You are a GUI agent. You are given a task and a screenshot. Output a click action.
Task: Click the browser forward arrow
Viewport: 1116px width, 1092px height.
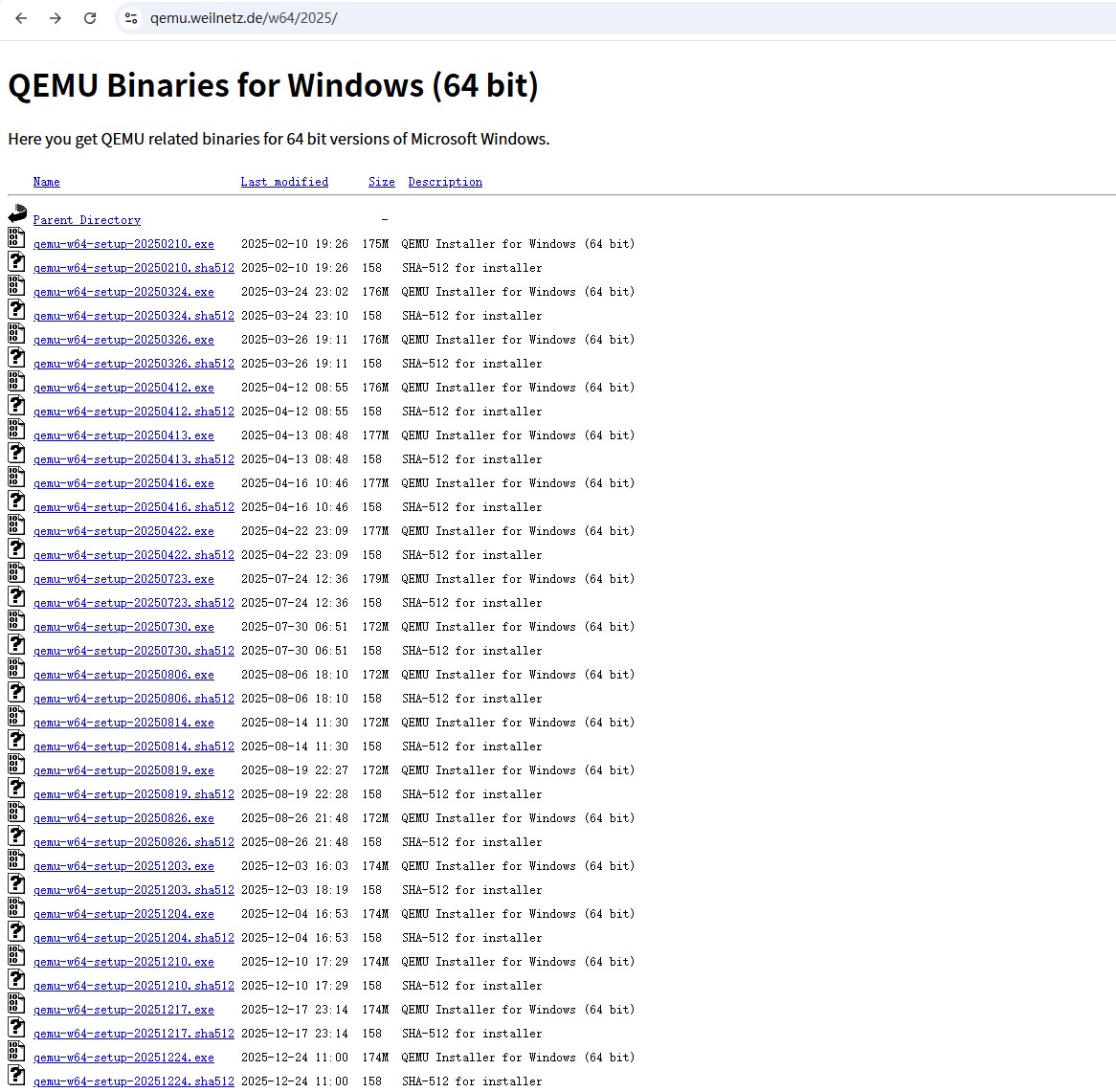click(56, 18)
